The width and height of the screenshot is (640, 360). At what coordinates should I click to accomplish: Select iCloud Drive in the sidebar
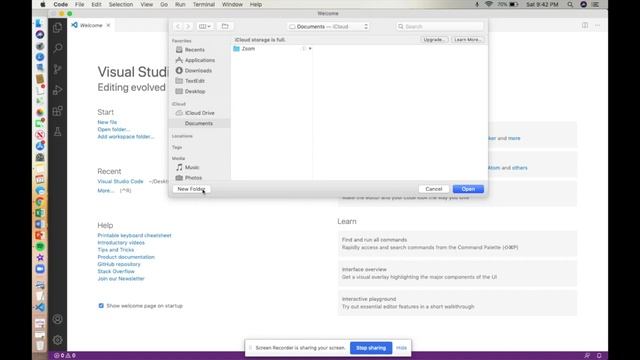pyautogui.click(x=200, y=113)
